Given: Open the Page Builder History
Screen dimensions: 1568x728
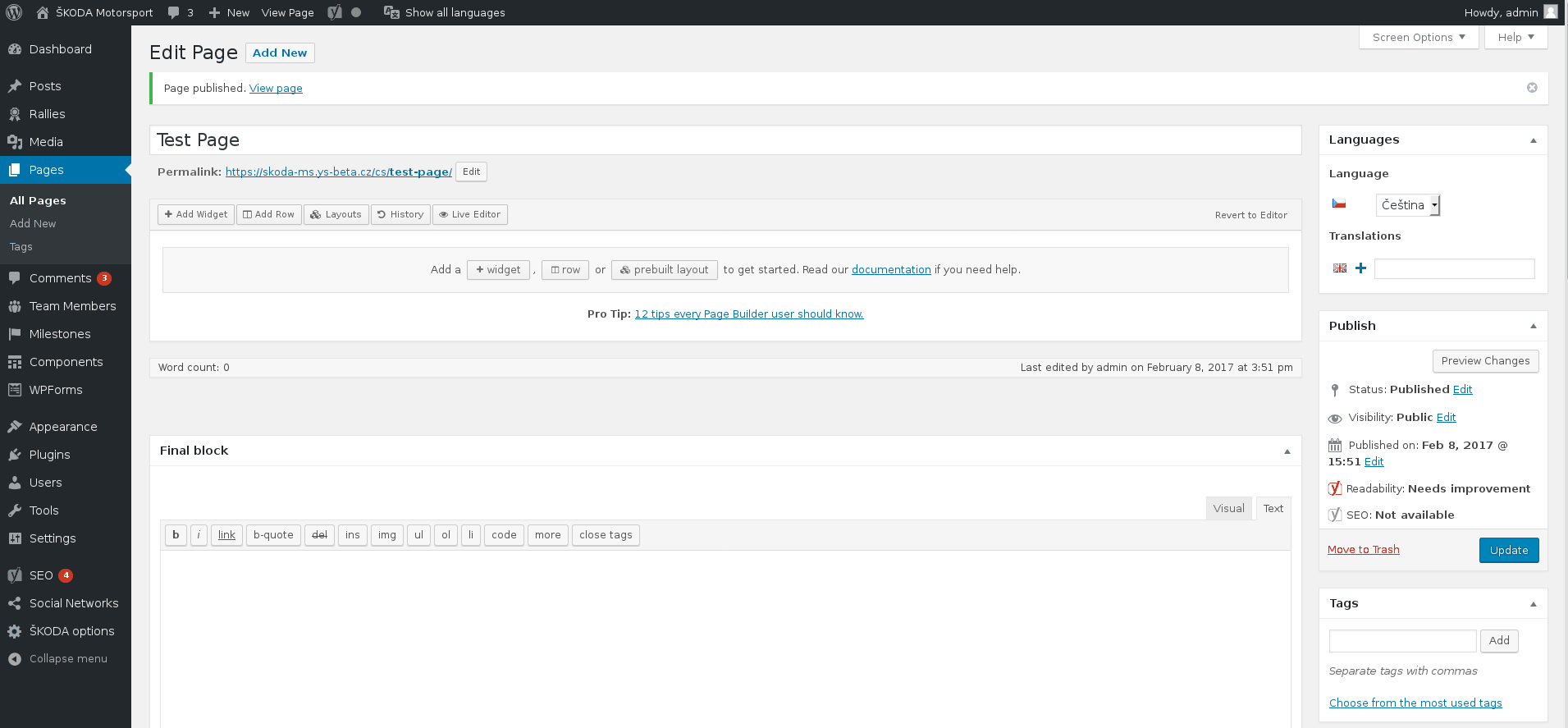Looking at the screenshot, I should tap(400, 214).
